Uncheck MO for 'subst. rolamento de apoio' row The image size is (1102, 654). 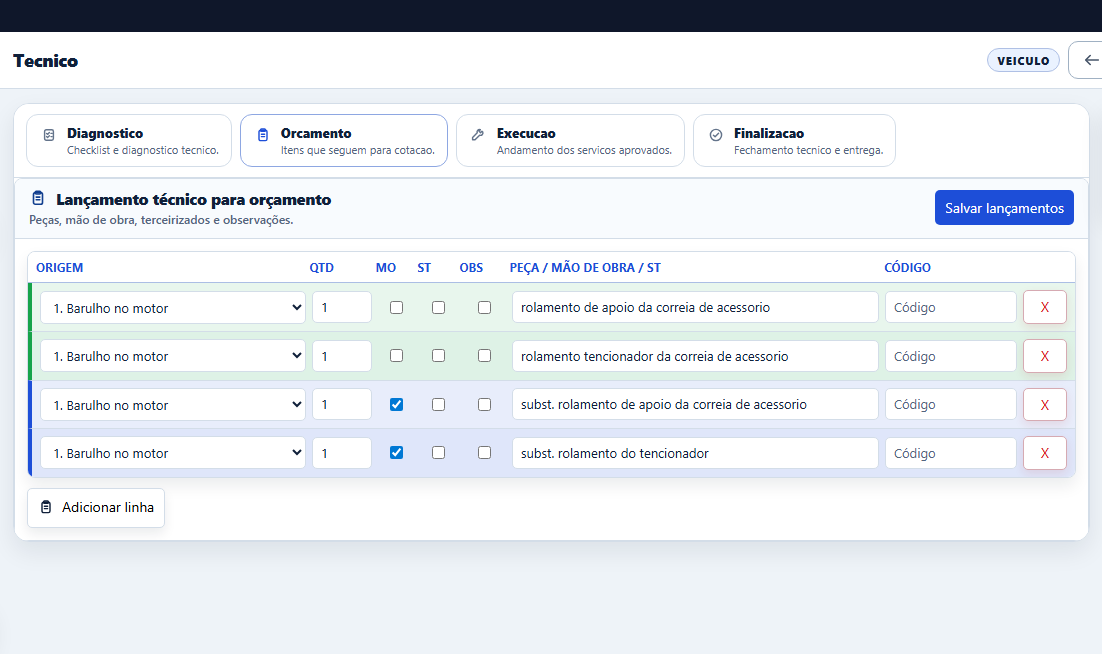[396, 405]
